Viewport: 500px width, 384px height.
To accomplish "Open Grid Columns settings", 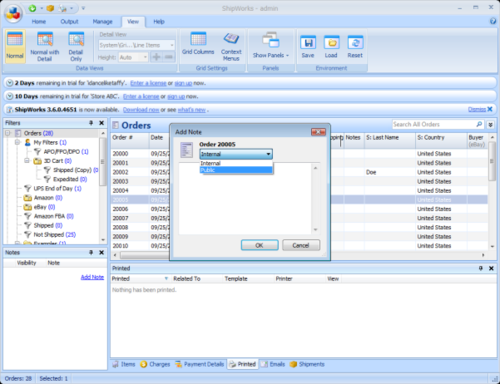I will (198, 43).
